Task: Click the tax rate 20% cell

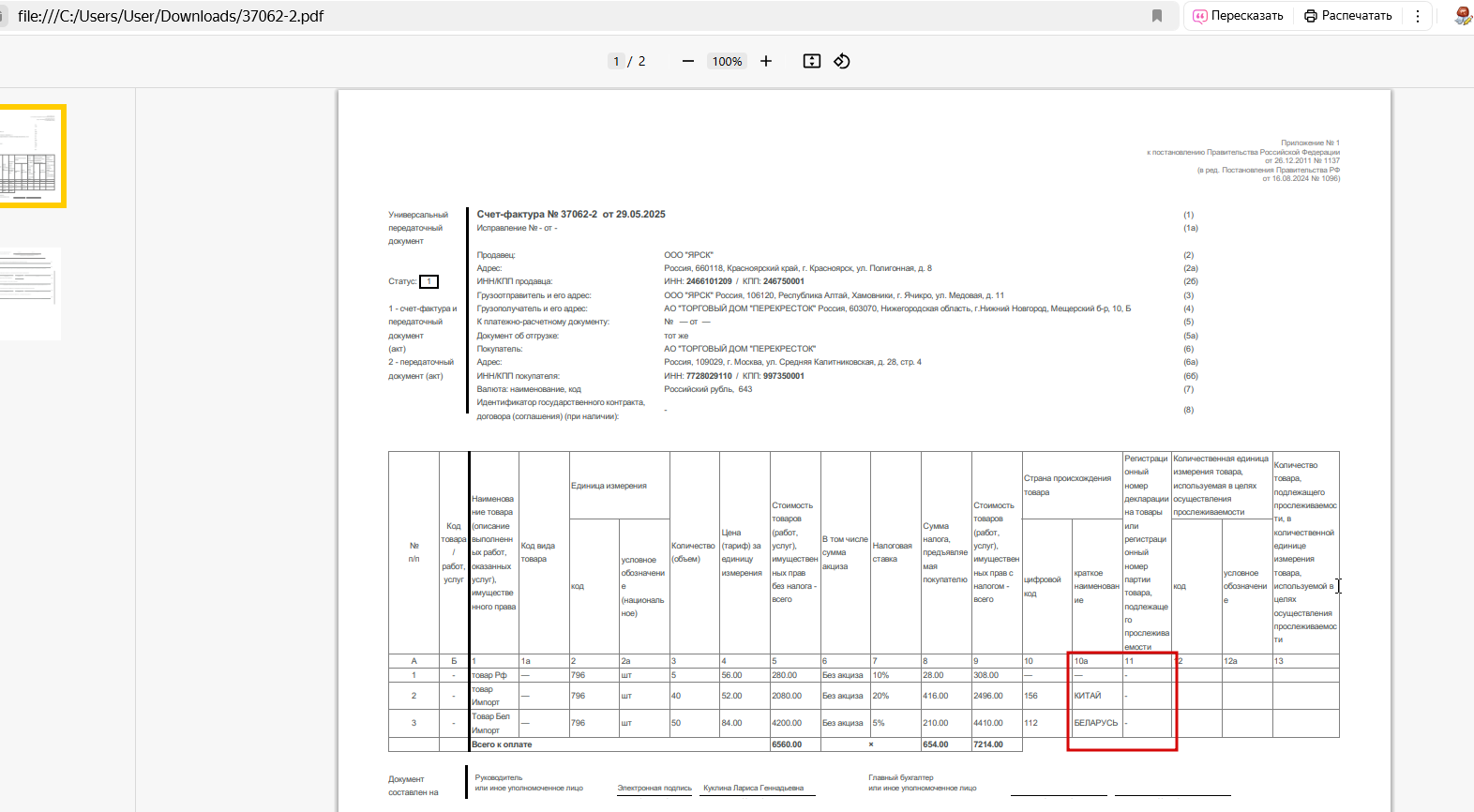Action: (895, 696)
